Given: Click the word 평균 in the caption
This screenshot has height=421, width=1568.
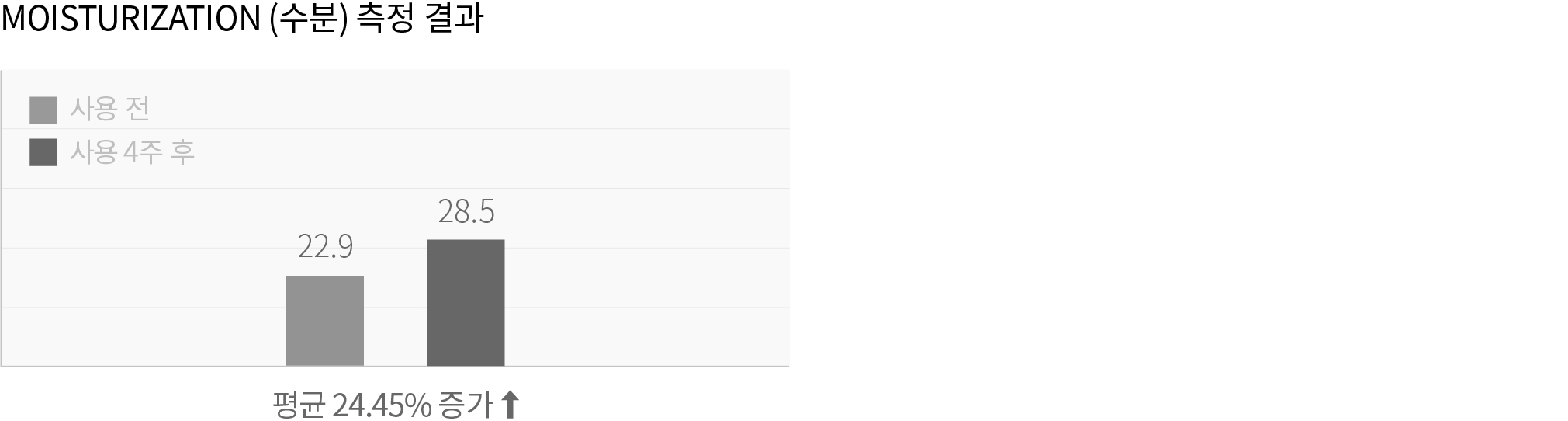Looking at the screenshot, I should [298, 405].
